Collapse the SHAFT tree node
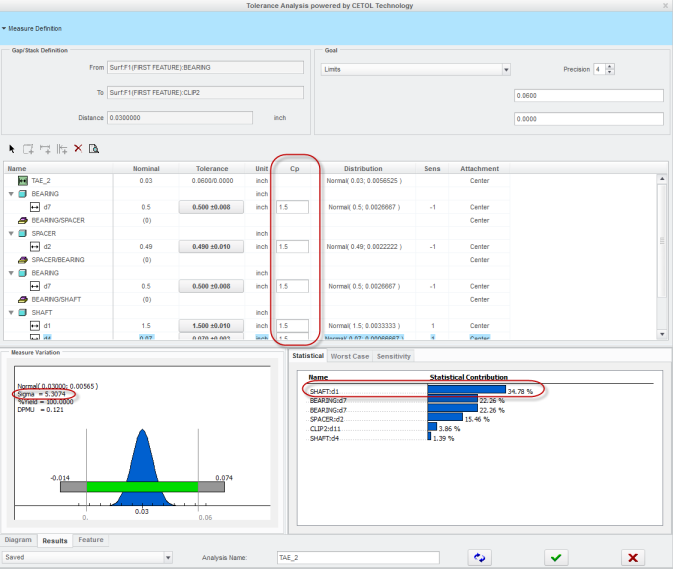673x569 pixels. tap(10, 311)
